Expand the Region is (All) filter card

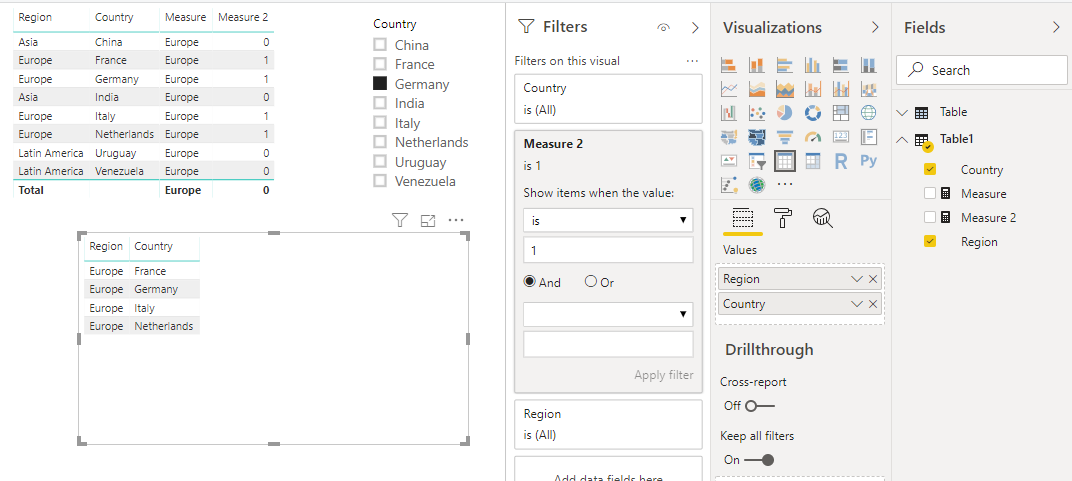[x=608, y=424]
